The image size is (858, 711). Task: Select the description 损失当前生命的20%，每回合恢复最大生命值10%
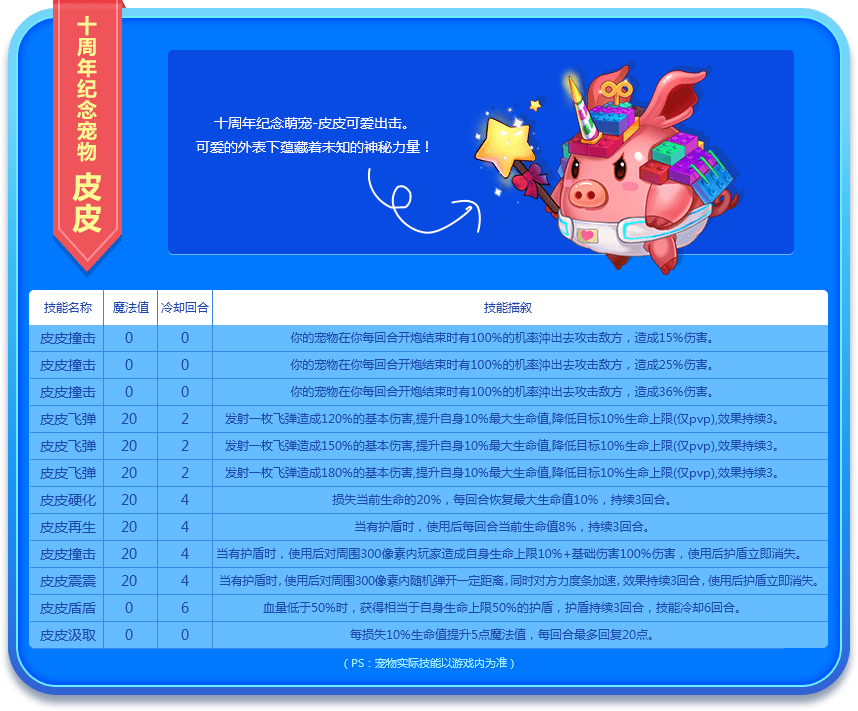tap(502, 500)
